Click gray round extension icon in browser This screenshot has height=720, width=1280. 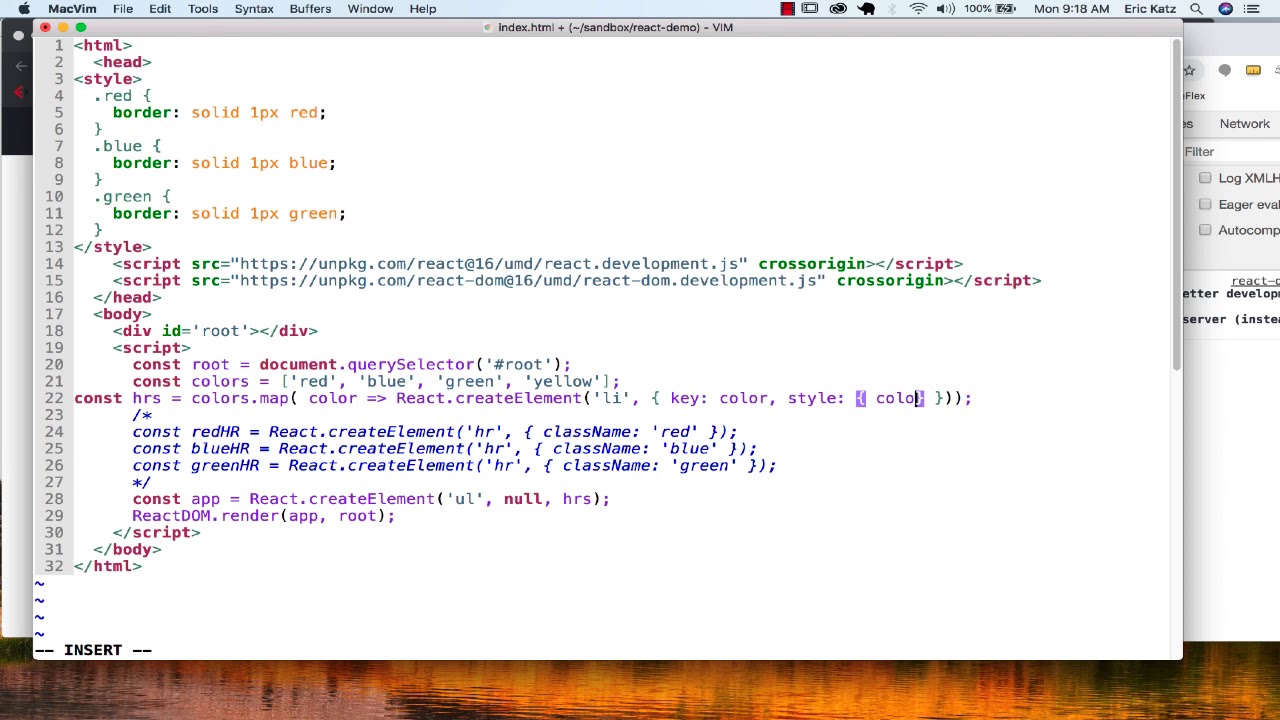(1225, 70)
